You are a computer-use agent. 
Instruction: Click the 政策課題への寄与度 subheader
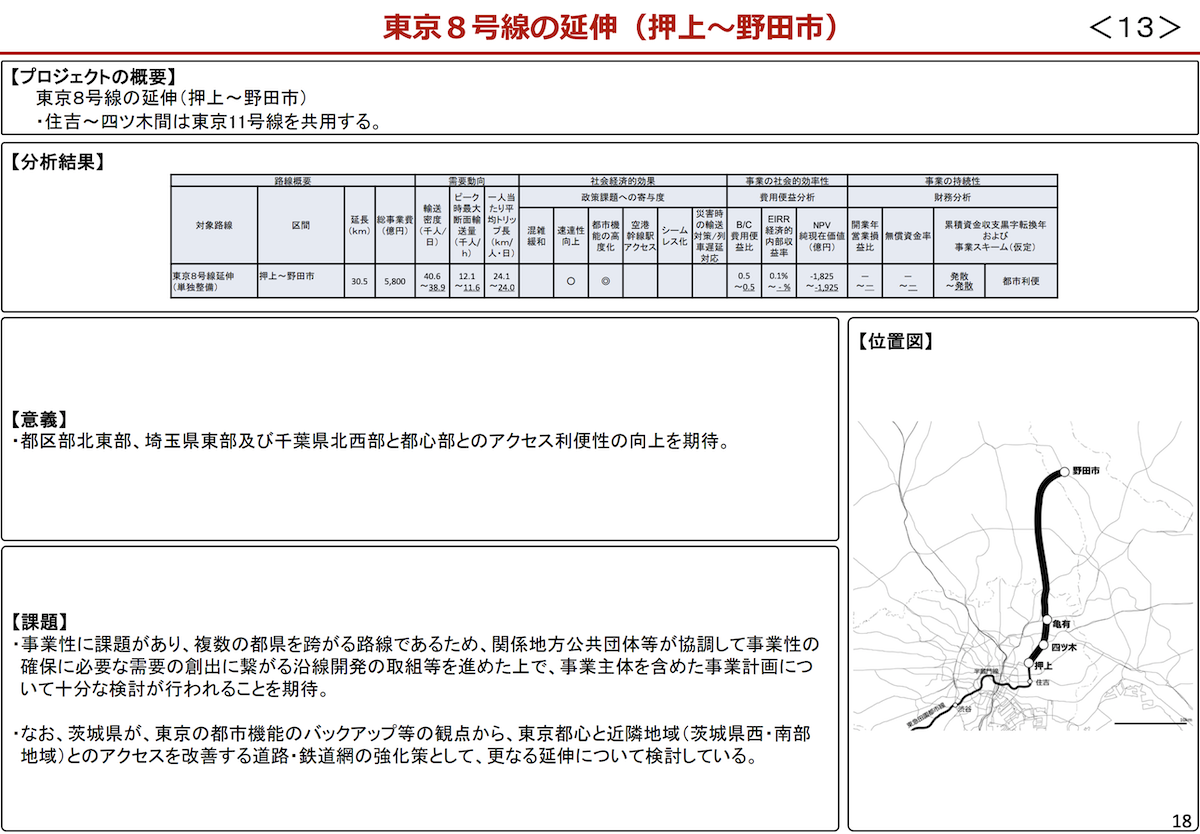pos(623,198)
